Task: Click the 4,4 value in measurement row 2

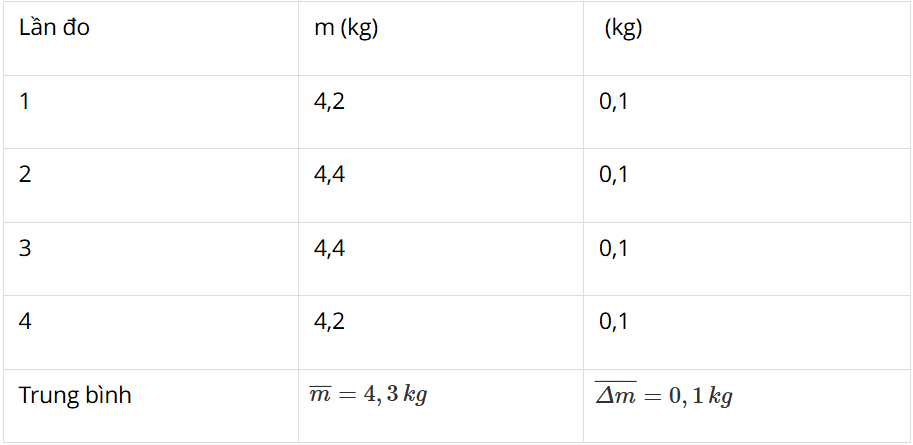Action: point(329,175)
